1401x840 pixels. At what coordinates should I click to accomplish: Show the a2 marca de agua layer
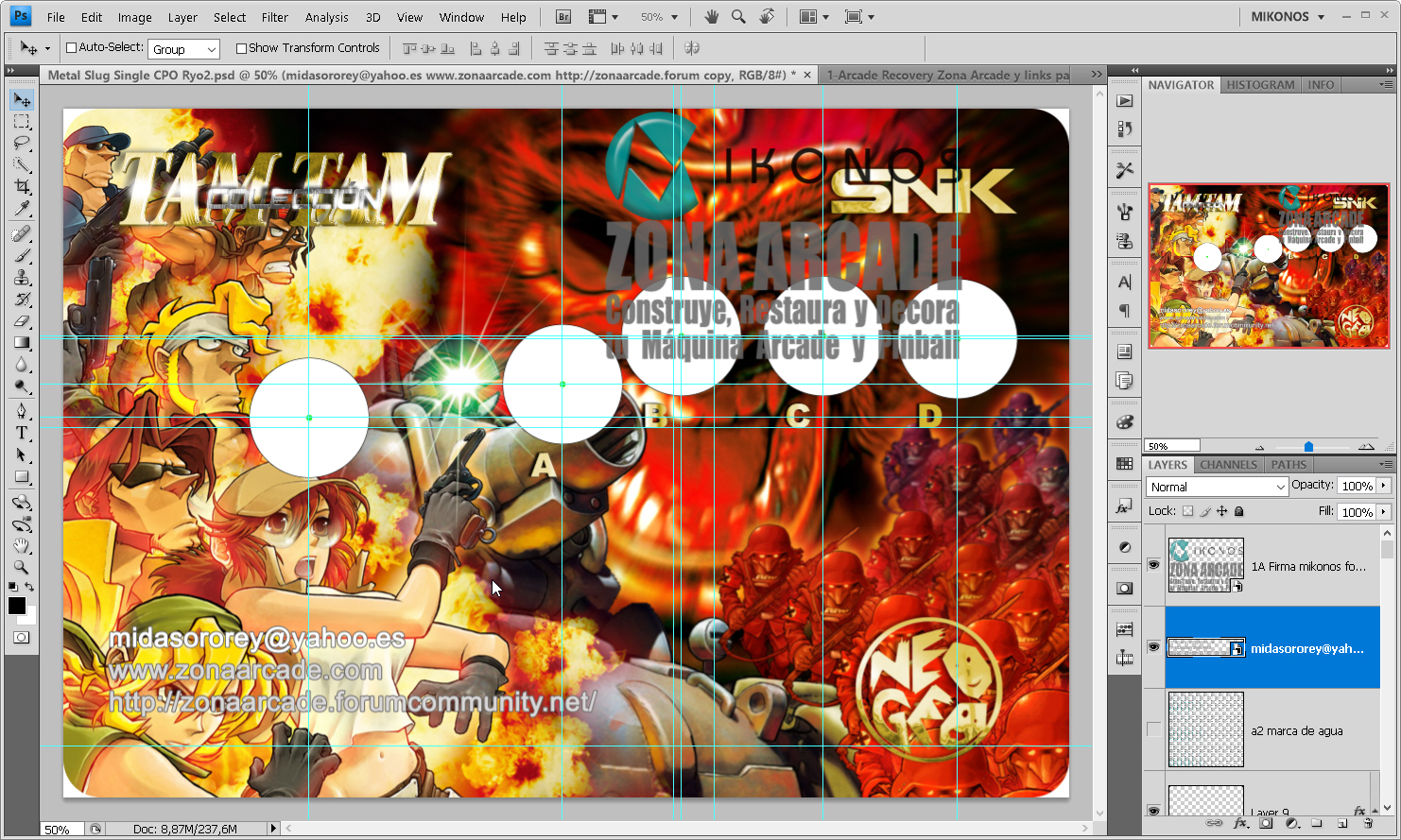(1153, 729)
